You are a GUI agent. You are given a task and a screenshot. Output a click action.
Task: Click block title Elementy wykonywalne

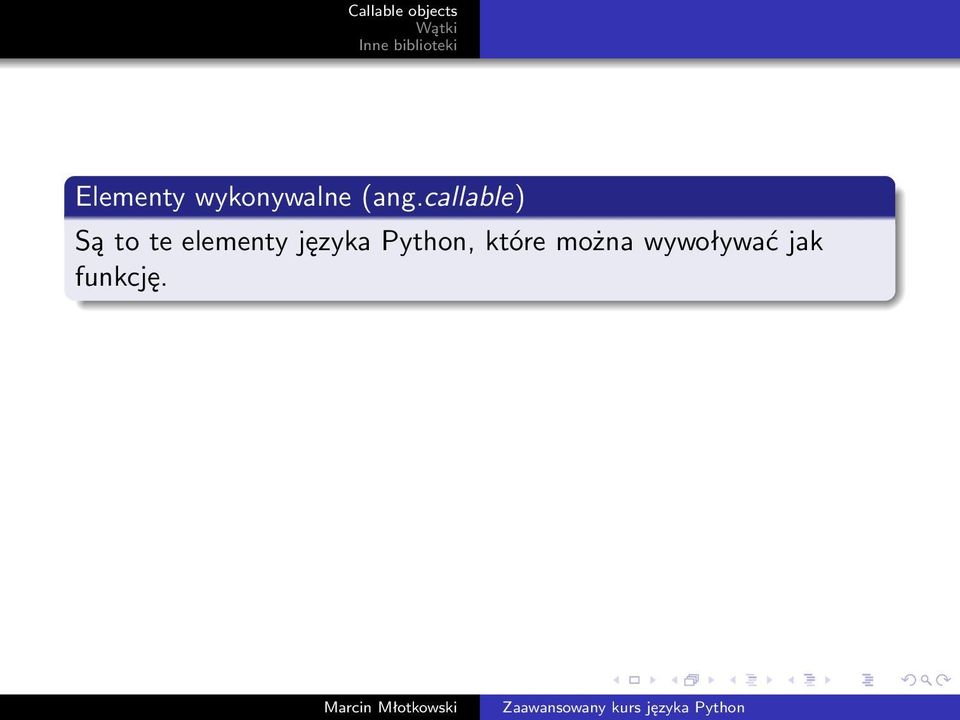pos(300,197)
